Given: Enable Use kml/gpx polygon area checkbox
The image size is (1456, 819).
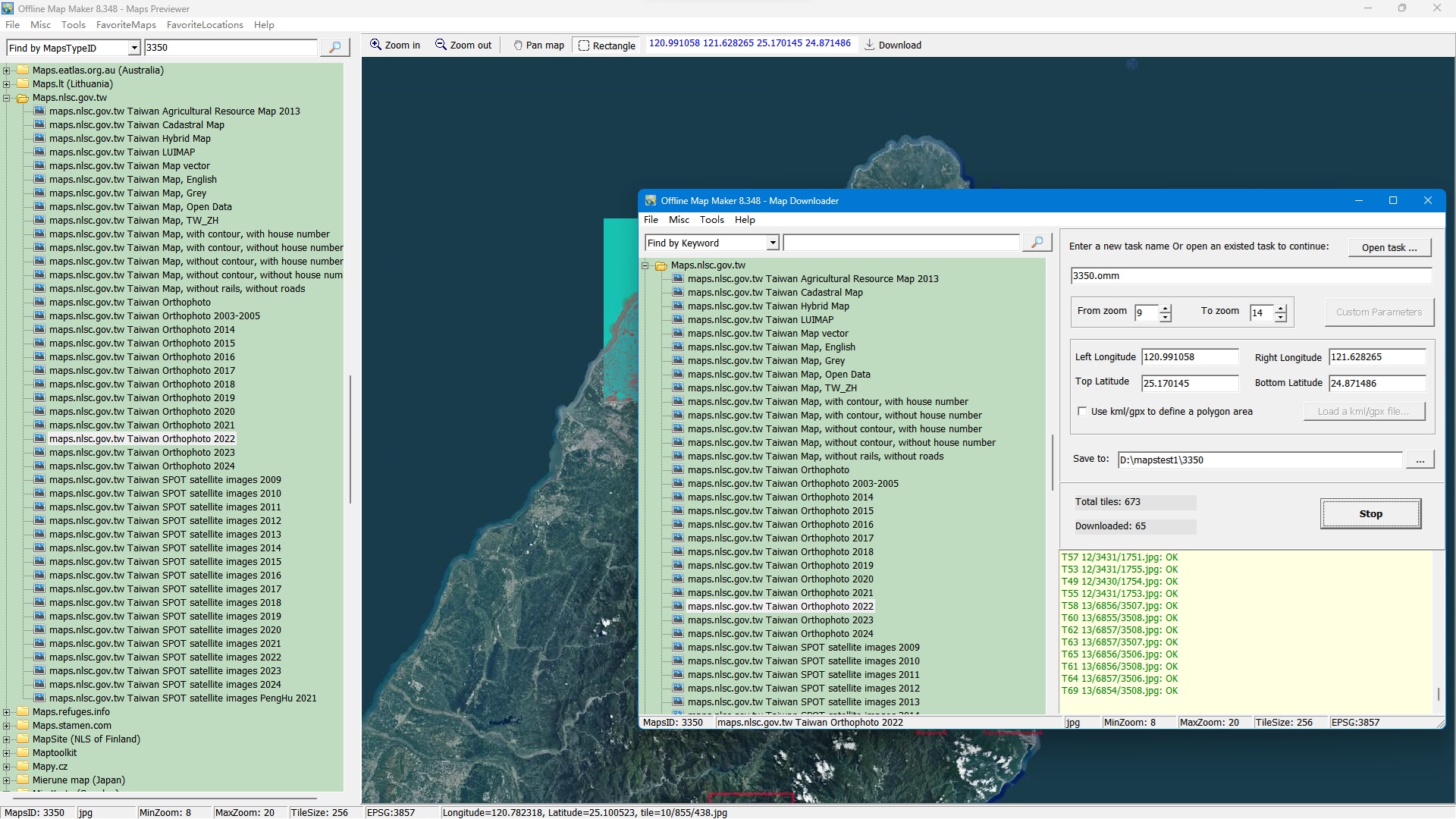Looking at the screenshot, I should pos(1082,411).
